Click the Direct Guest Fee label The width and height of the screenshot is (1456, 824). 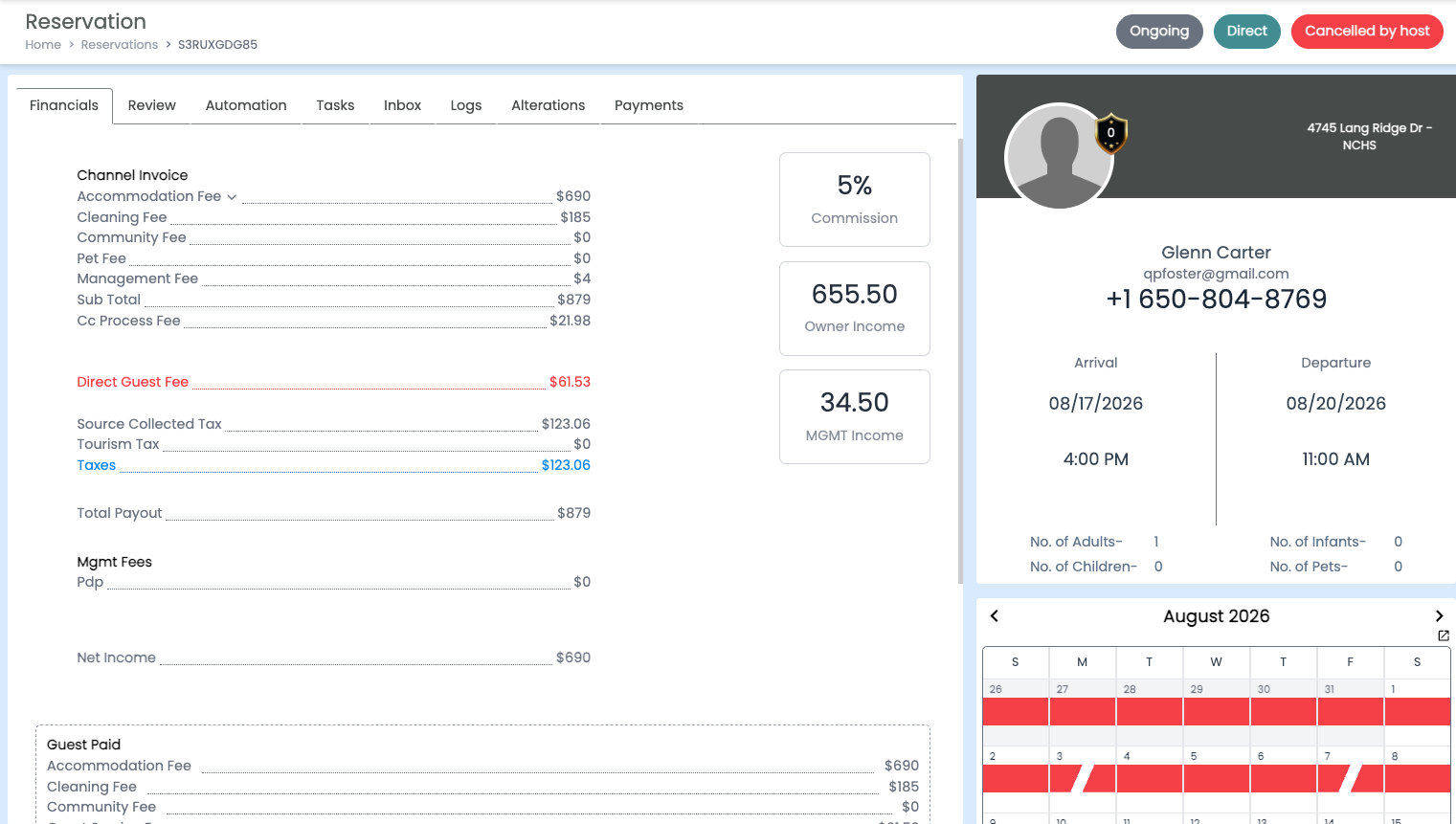pos(133,382)
